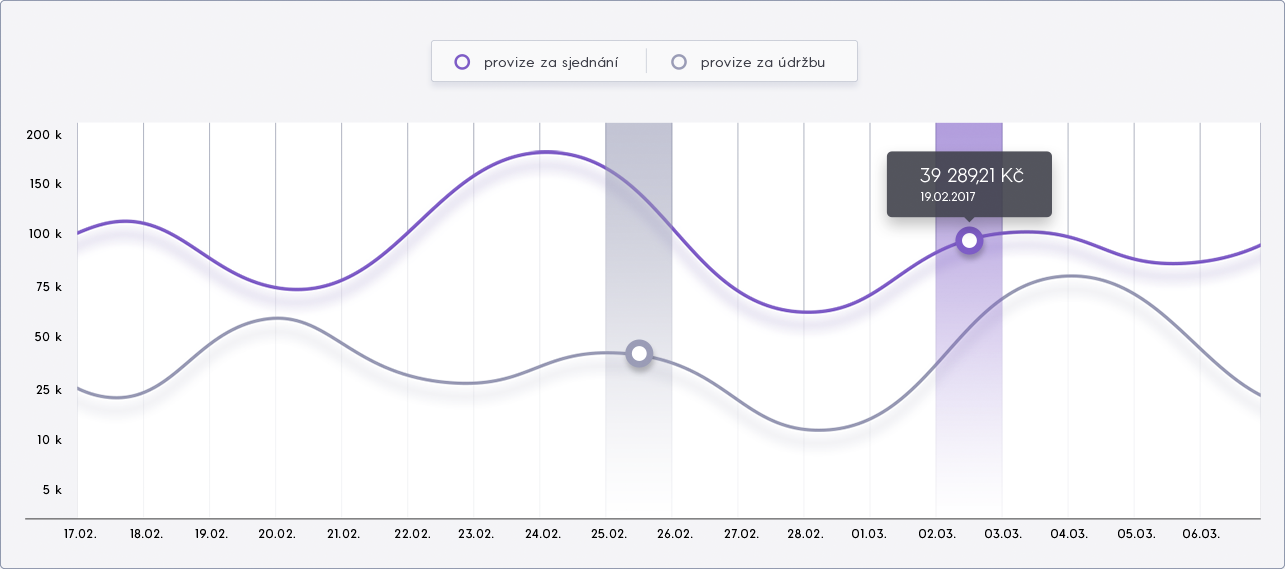Viewport: 1285px width, 569px height.
Task: Click the 28.02. date label
Action: coord(806,534)
